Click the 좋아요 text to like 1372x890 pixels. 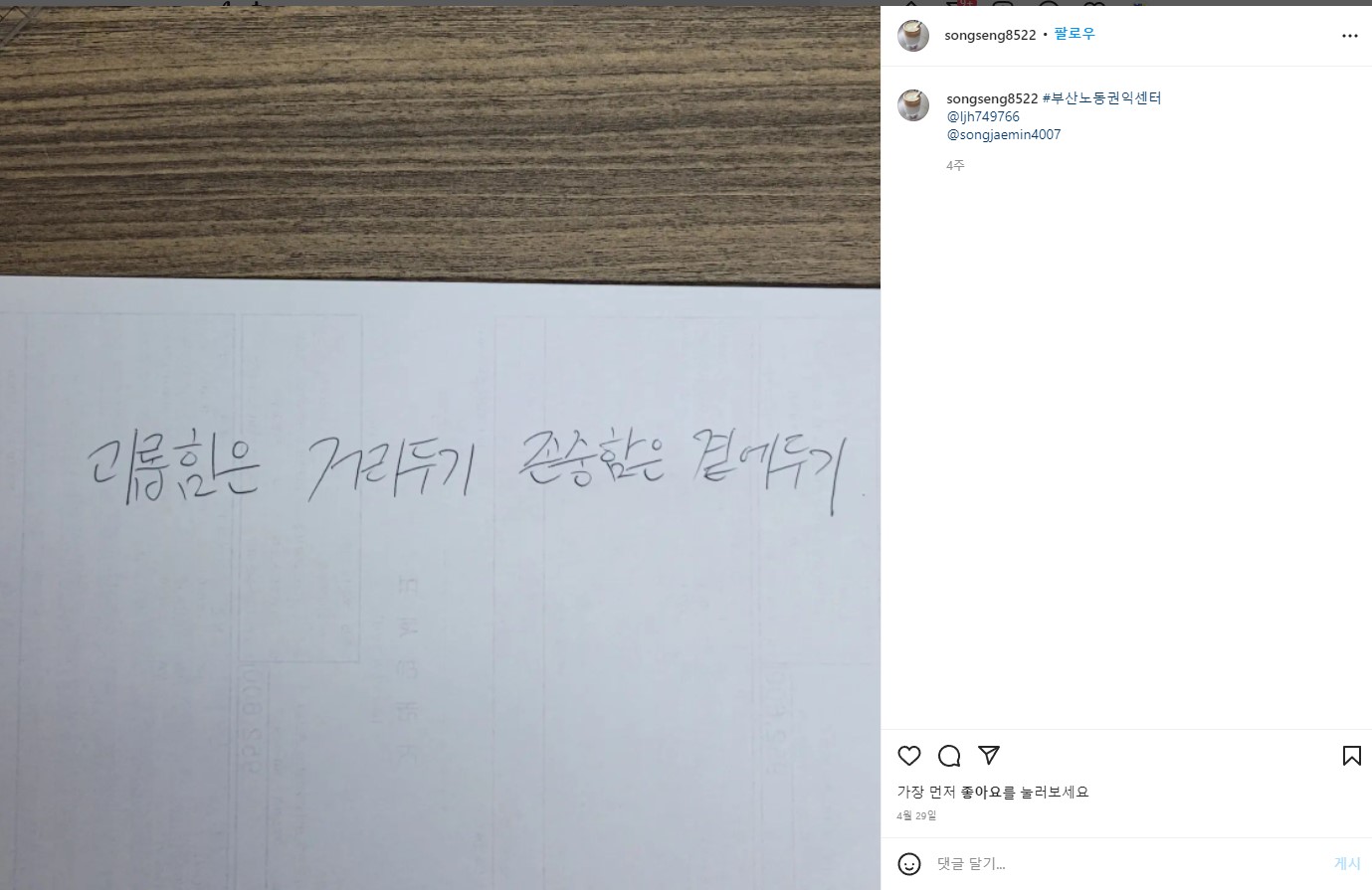981,793
